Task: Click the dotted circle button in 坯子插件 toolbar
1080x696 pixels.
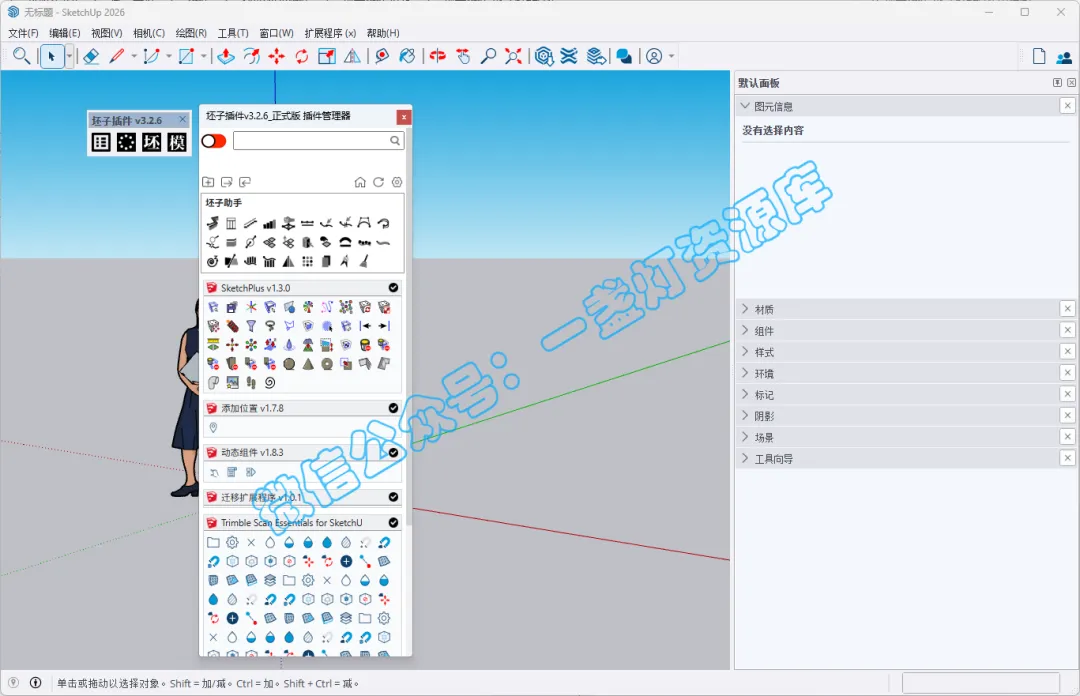Action: [x=127, y=143]
